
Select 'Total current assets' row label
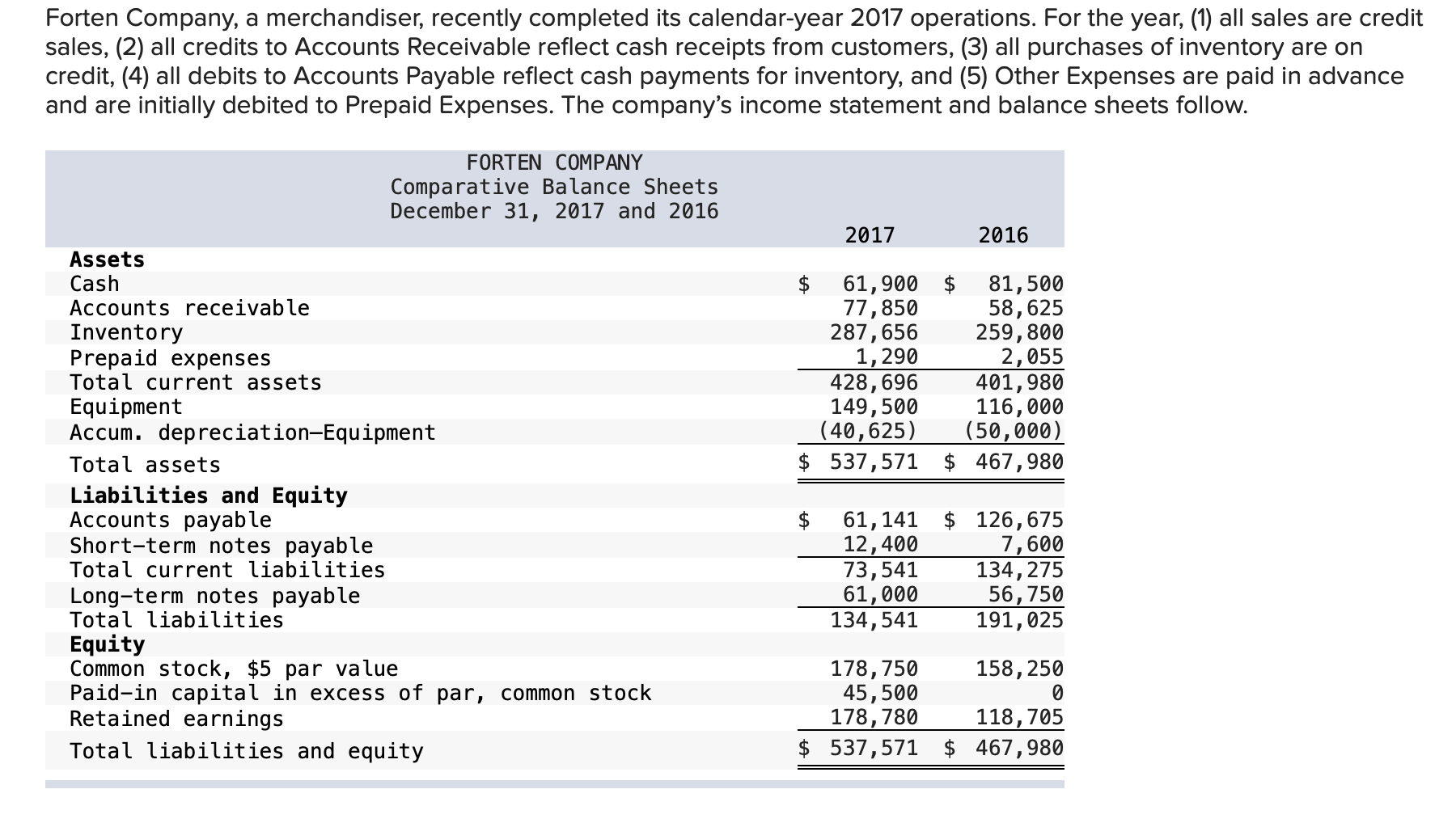196,382
